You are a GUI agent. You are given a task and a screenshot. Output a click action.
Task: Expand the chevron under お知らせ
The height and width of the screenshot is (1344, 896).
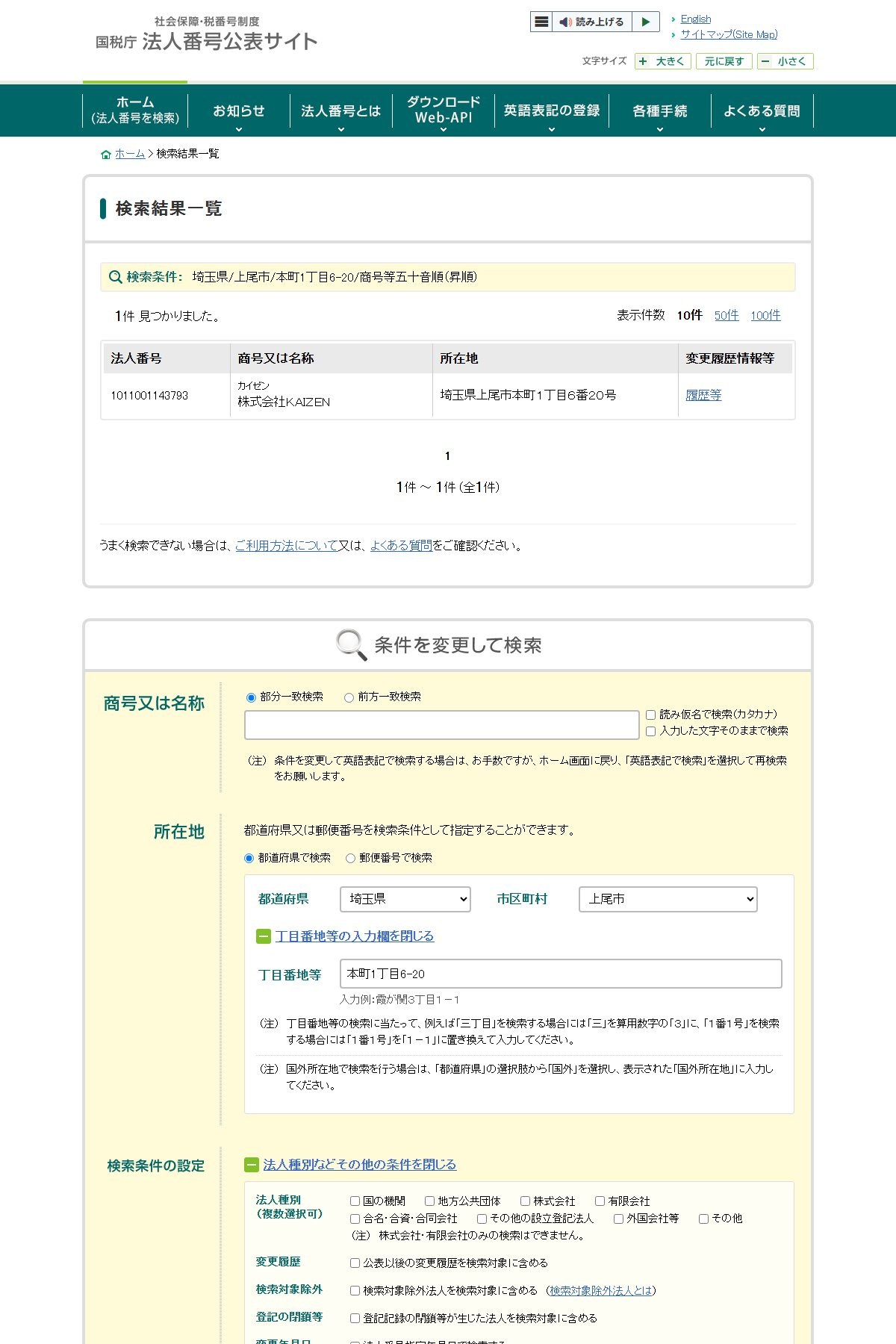click(239, 130)
